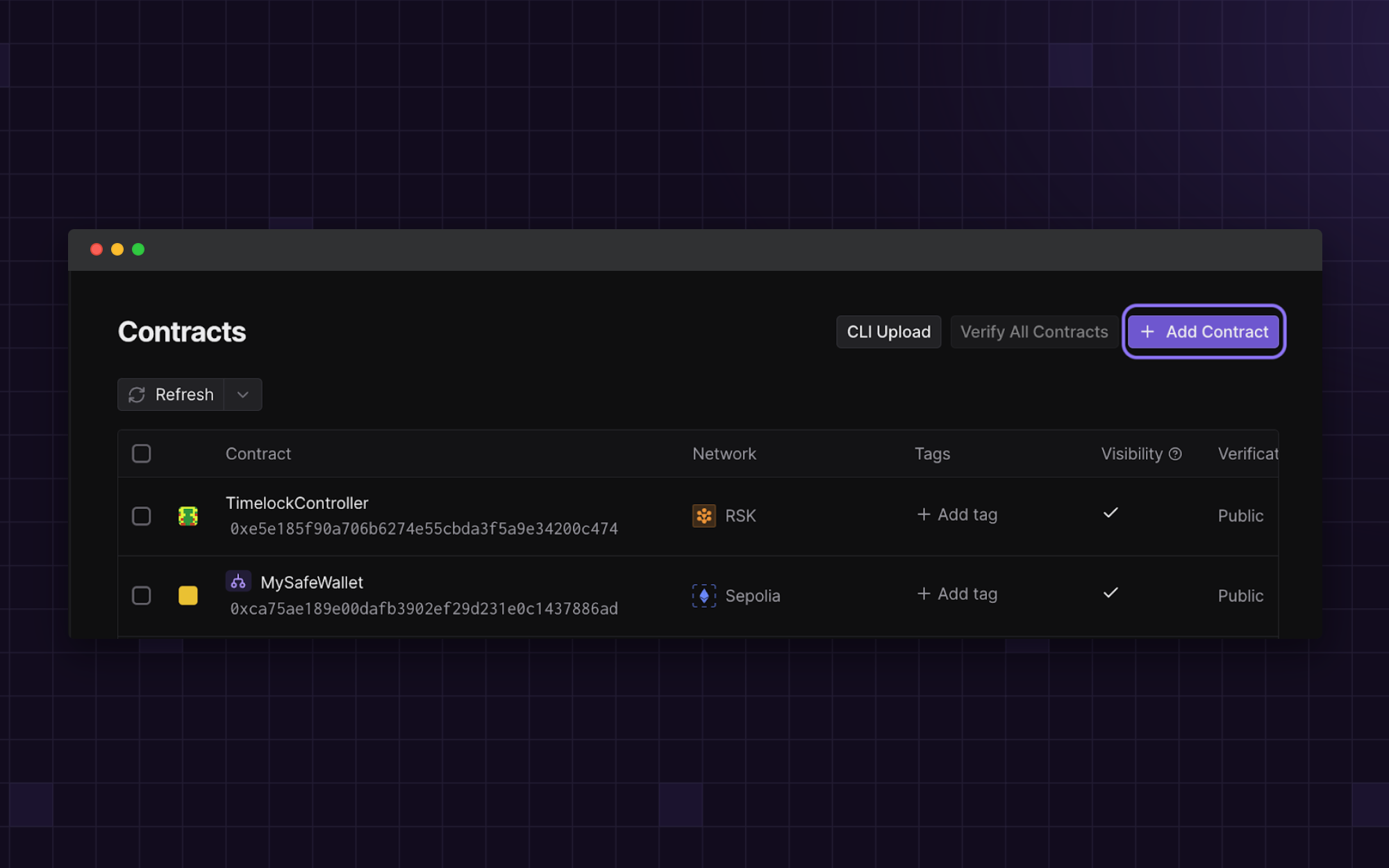Open Add tag for TimelockController row

click(957, 515)
